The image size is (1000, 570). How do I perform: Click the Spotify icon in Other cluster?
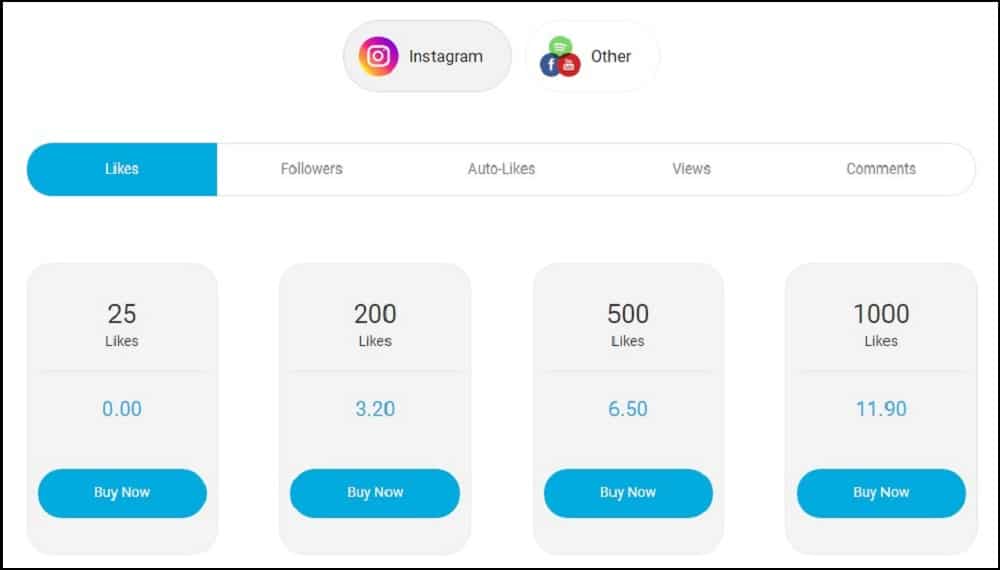coord(561,46)
